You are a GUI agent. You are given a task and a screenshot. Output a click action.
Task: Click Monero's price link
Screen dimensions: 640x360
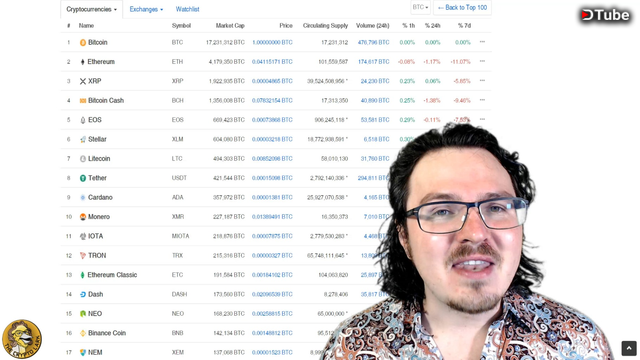click(x=272, y=217)
